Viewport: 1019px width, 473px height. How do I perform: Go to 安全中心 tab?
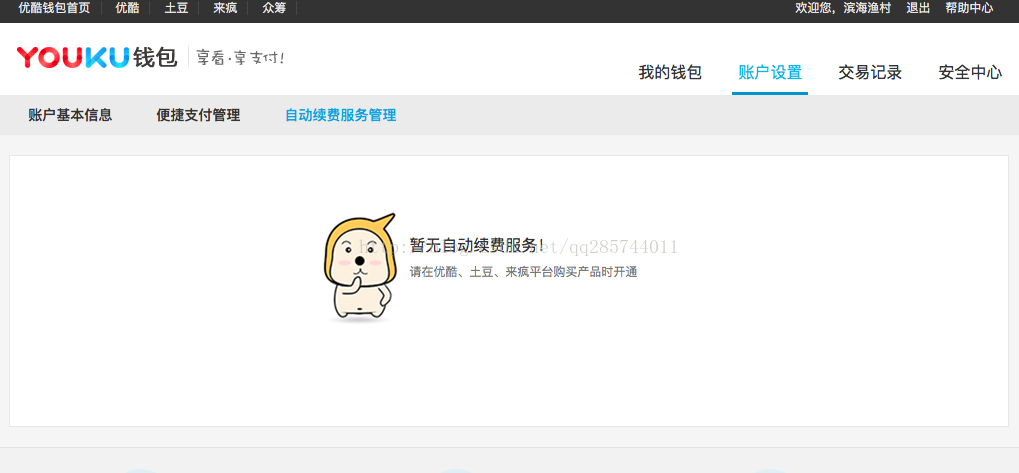tap(970, 72)
